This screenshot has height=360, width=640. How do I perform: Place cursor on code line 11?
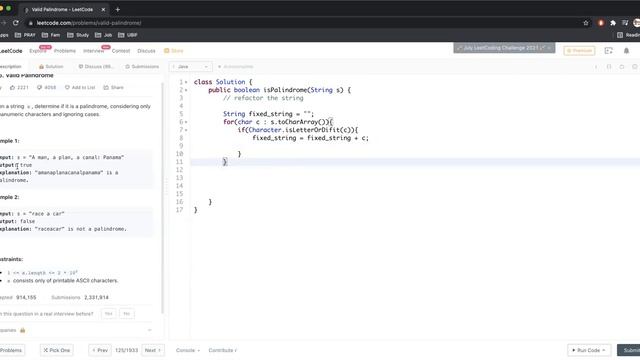coord(415,162)
